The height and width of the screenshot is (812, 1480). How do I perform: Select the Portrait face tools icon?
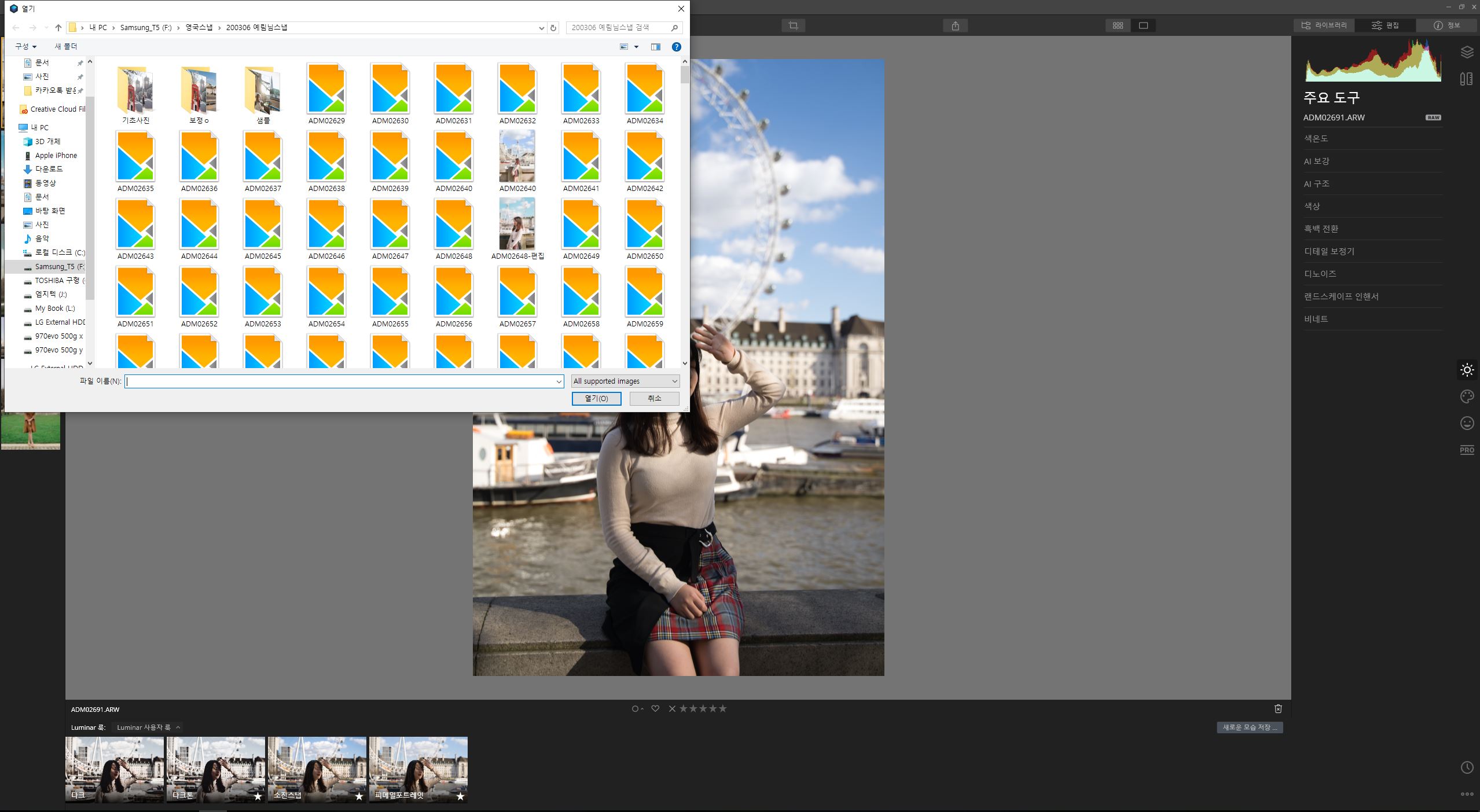[1467, 423]
